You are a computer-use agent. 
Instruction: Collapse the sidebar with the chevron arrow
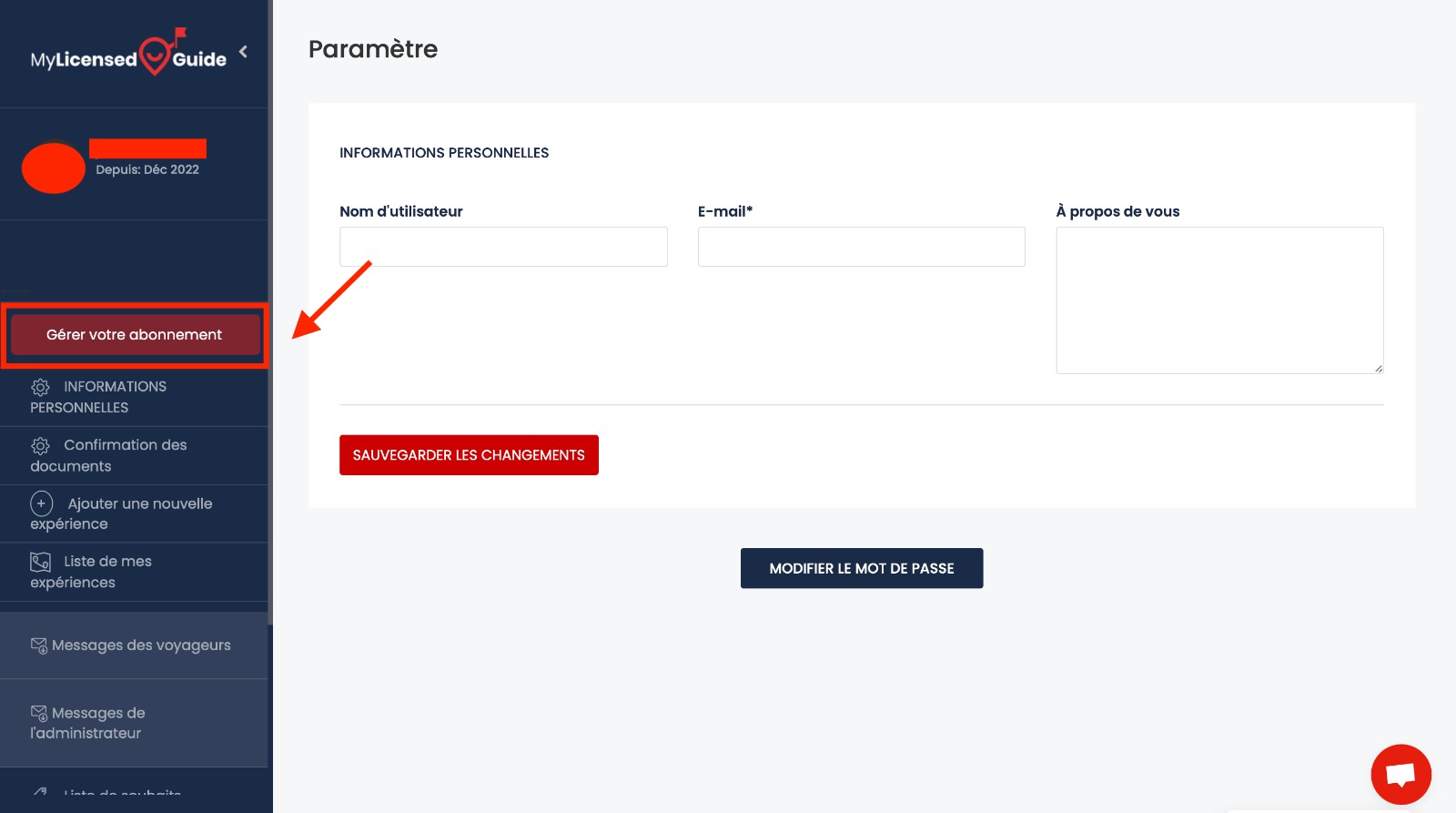[243, 52]
